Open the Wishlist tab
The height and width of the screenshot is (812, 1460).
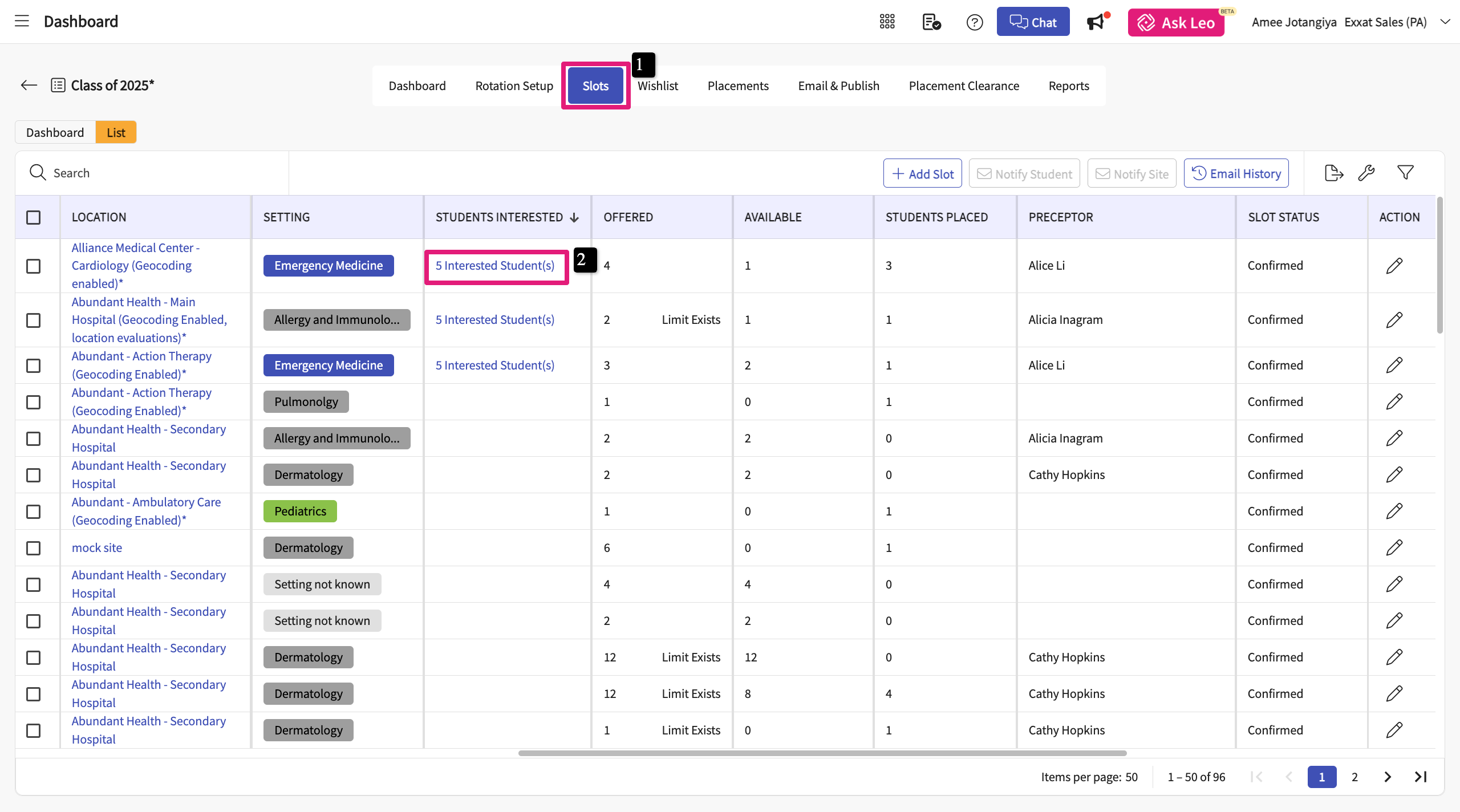pyautogui.click(x=658, y=86)
